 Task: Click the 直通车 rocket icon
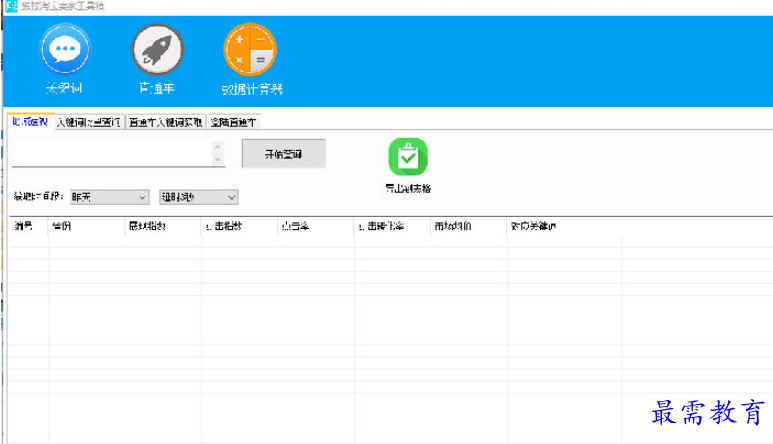158,49
